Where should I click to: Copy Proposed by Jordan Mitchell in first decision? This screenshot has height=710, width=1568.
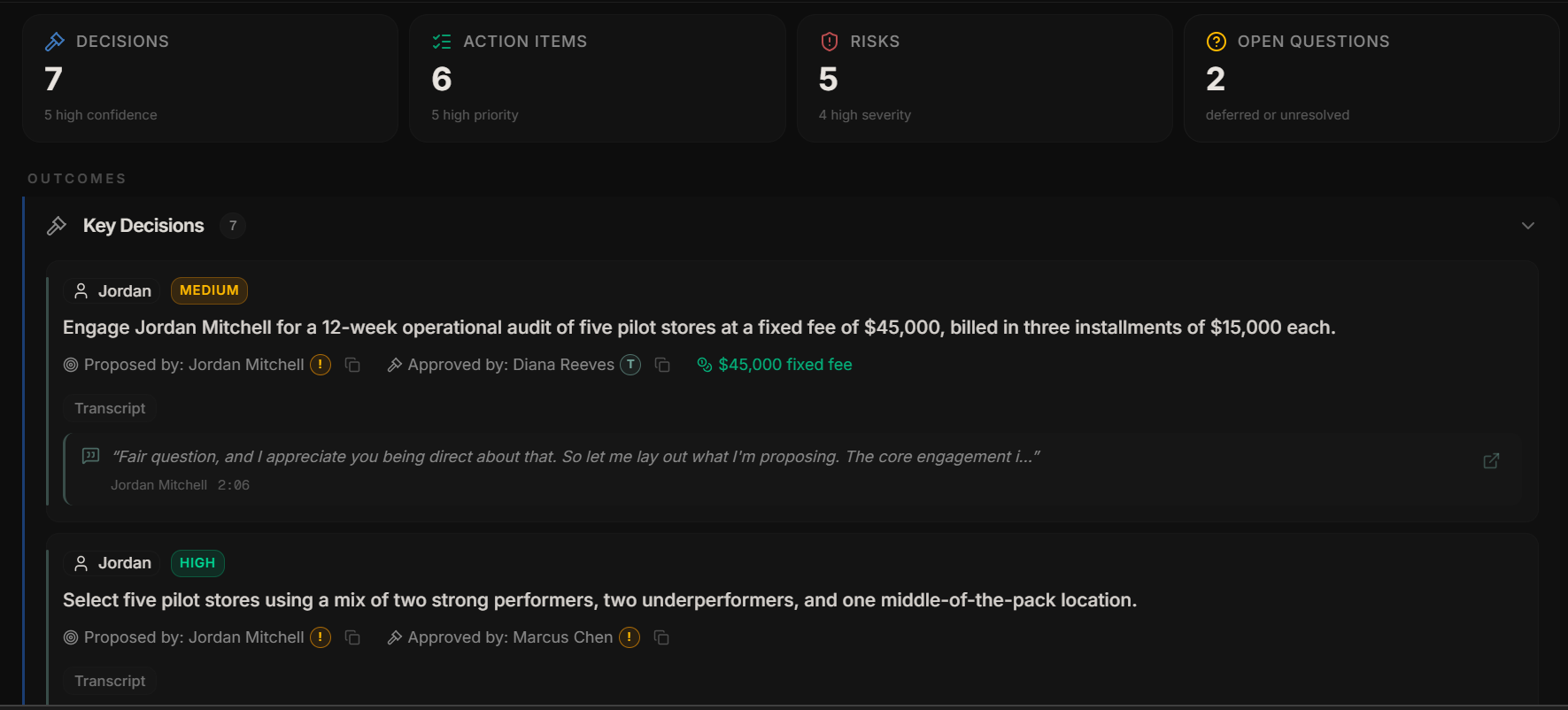tap(352, 365)
